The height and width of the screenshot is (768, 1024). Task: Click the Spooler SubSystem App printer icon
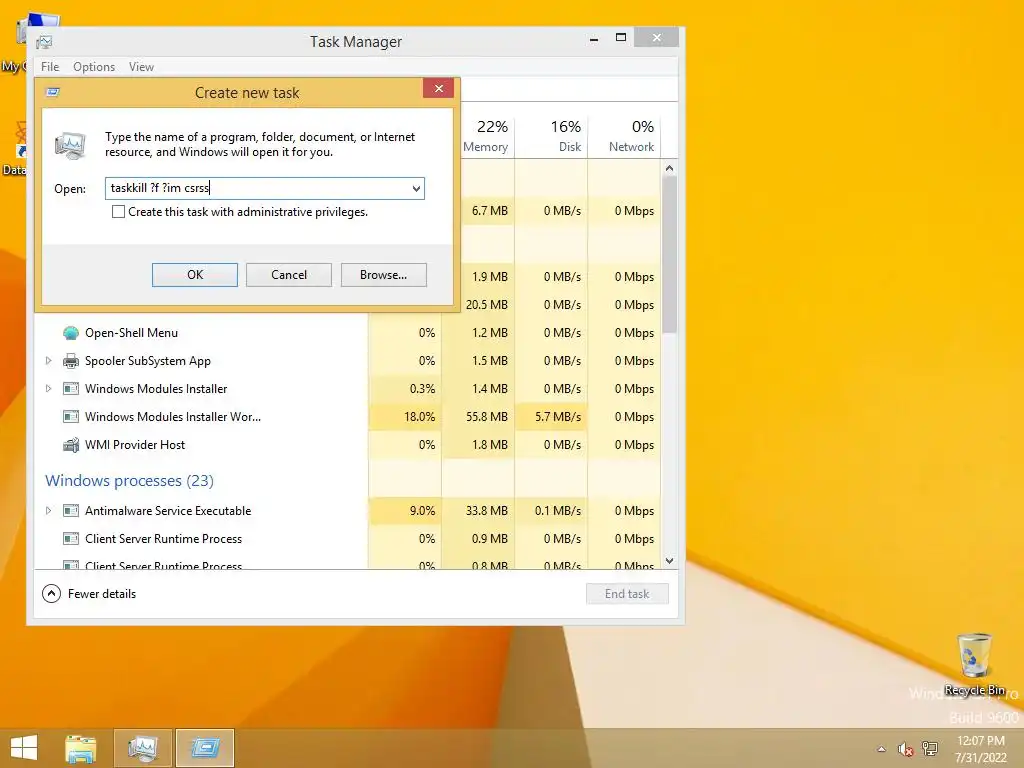(71, 361)
